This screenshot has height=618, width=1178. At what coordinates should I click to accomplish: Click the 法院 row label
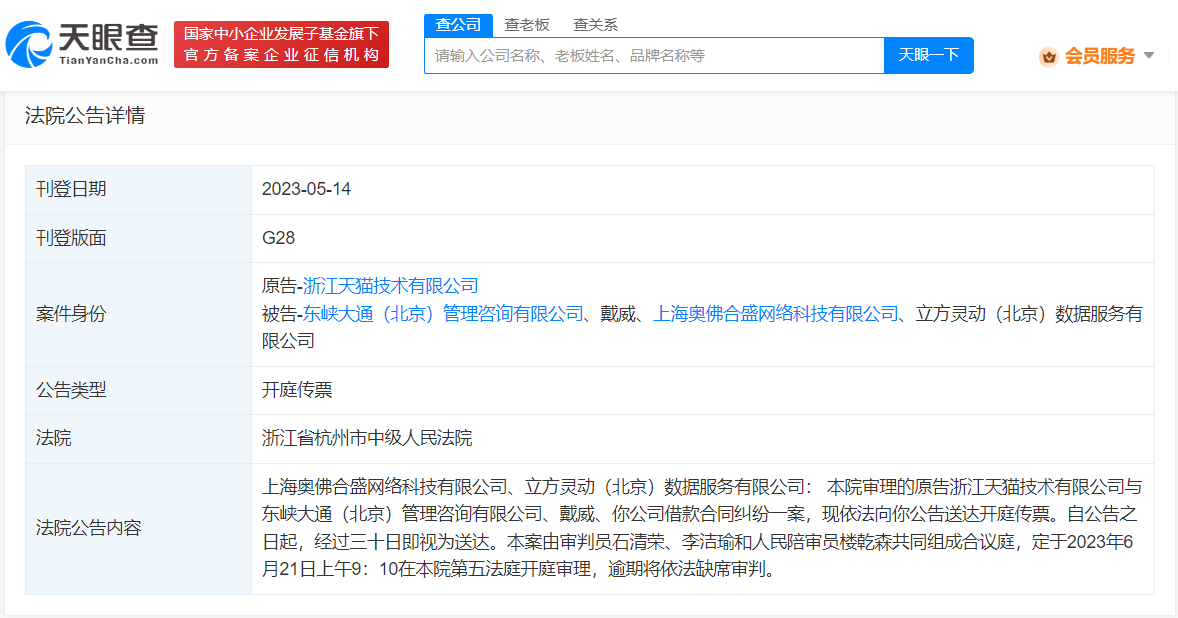coord(54,438)
